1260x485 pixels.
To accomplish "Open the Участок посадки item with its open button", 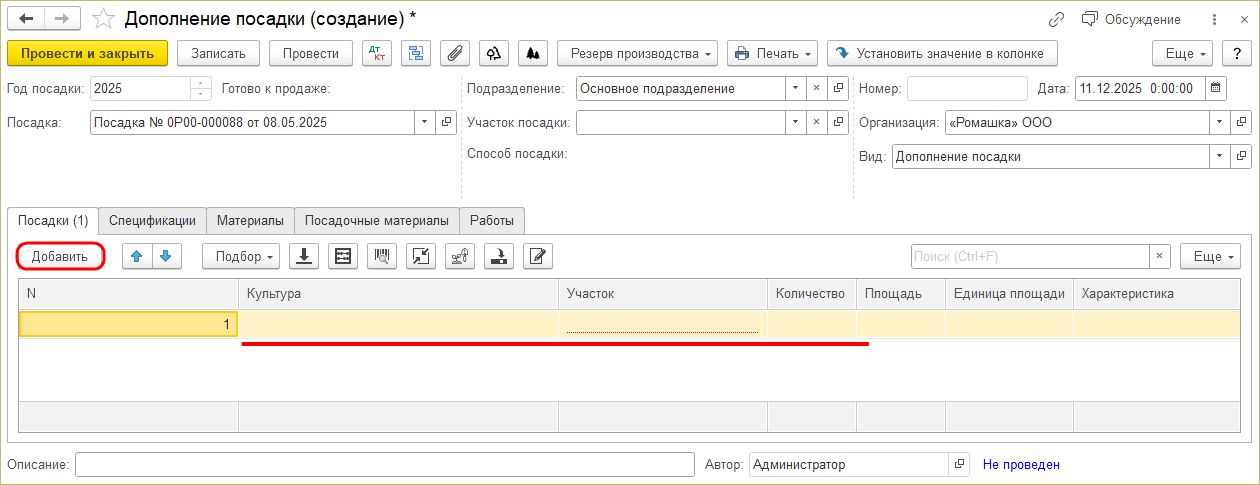I will pos(838,122).
